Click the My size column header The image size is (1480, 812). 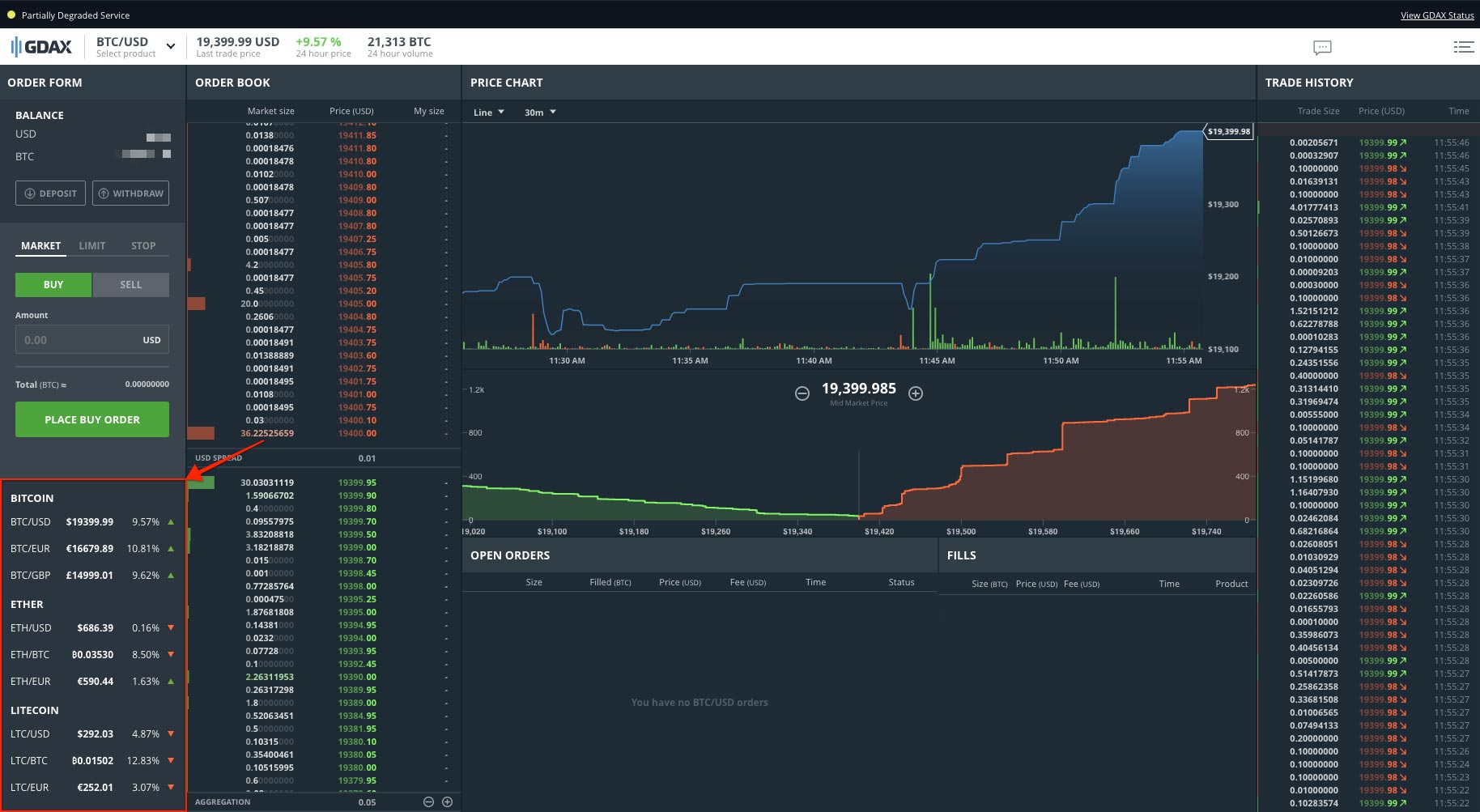click(x=429, y=111)
